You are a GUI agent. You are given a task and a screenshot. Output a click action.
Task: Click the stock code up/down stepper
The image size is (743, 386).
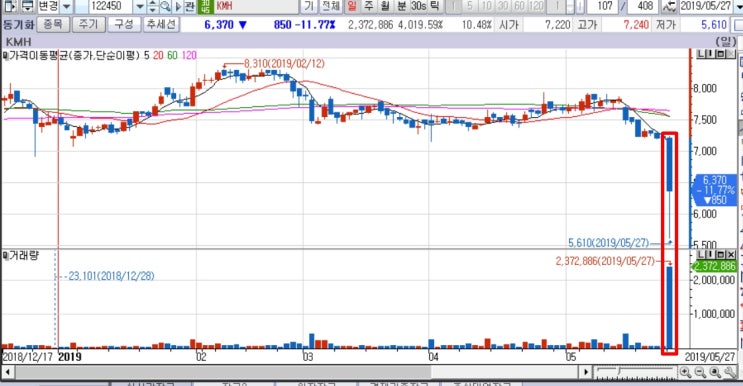pos(152,6)
